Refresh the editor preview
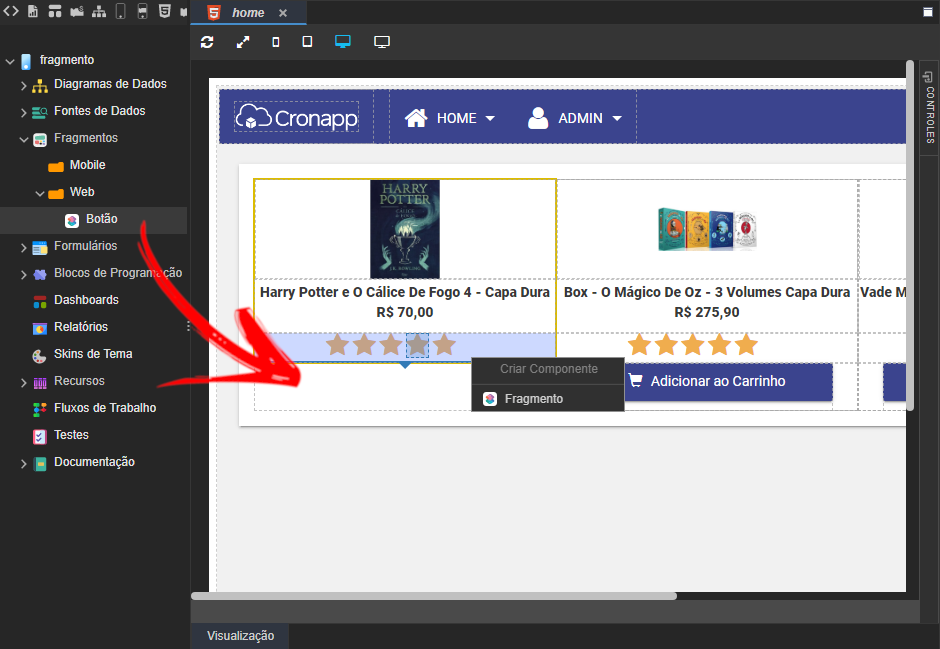This screenshot has height=649, width=940. (x=207, y=42)
